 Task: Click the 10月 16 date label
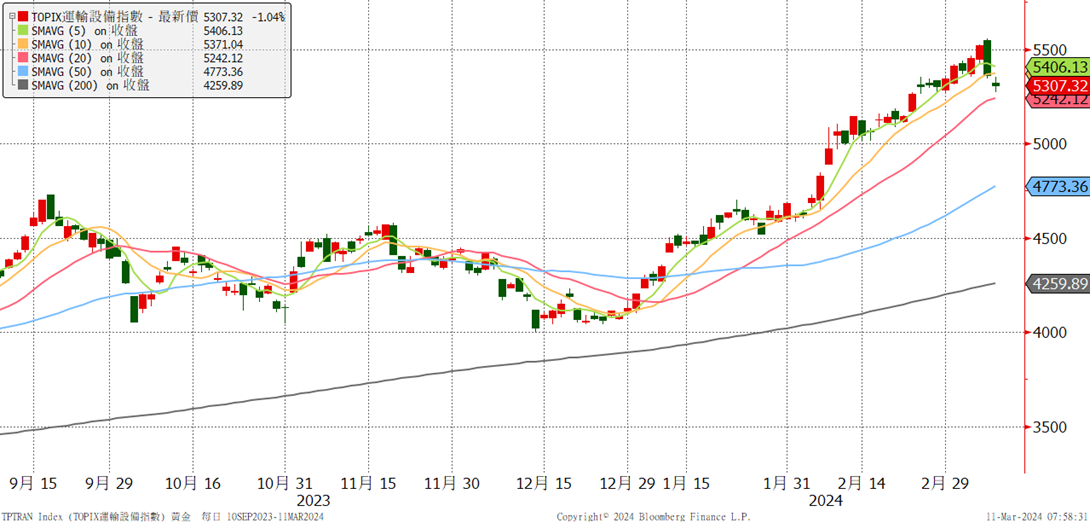193,483
